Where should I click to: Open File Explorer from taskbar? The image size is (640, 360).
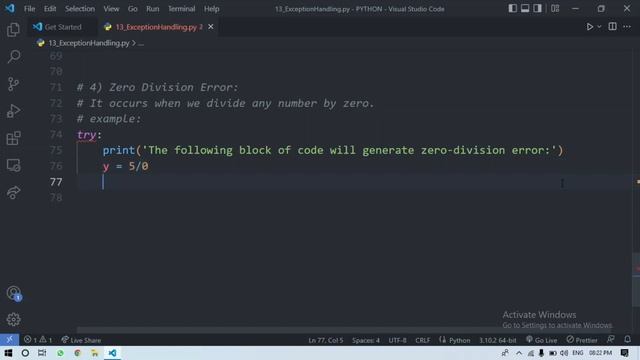click(95, 353)
